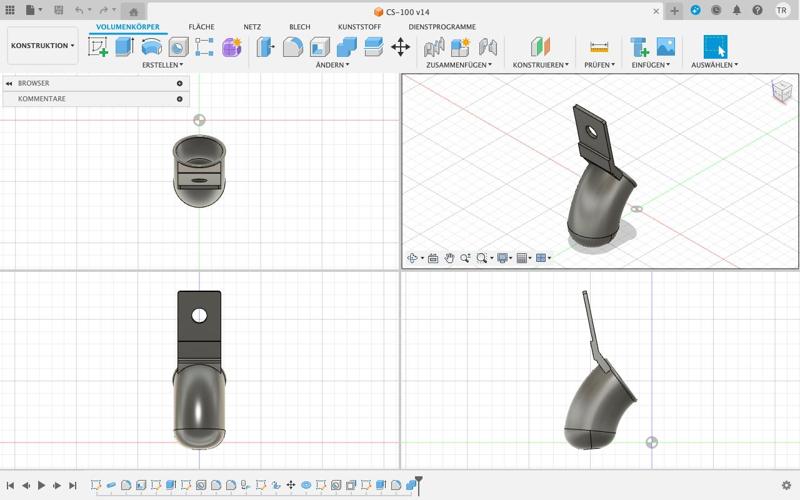
Task: Click the ViewCube in perspective viewport
Action: [x=780, y=91]
